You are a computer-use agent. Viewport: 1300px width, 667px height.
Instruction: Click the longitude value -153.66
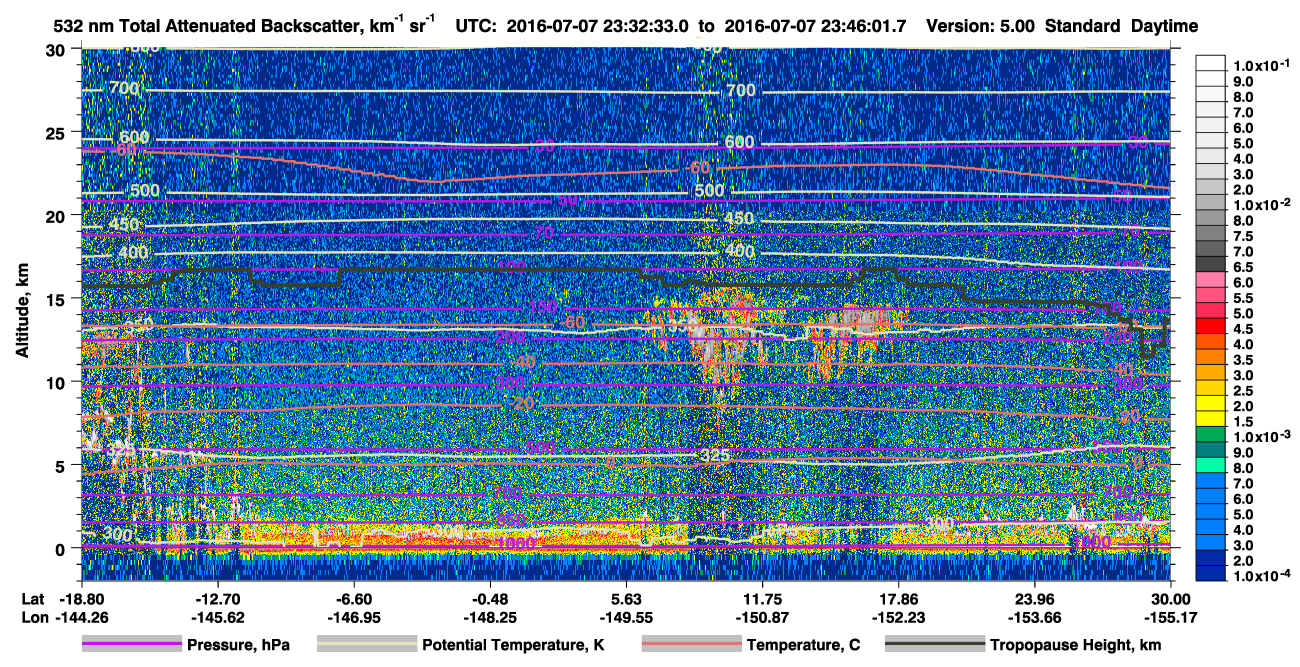[x=1034, y=617]
